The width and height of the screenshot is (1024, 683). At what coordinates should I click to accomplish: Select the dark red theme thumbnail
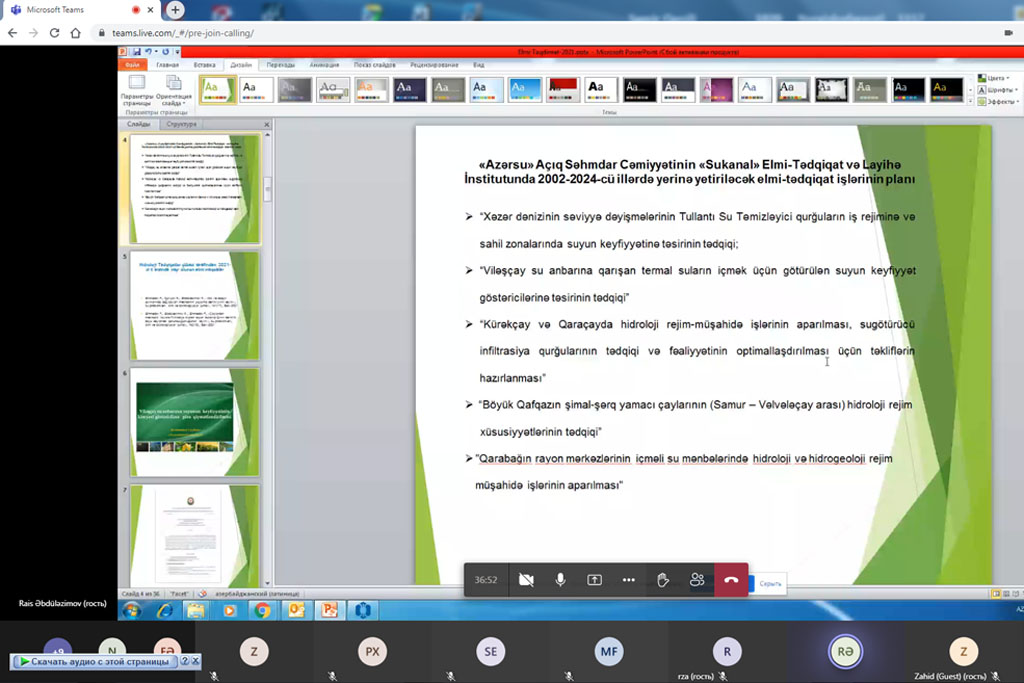point(563,89)
